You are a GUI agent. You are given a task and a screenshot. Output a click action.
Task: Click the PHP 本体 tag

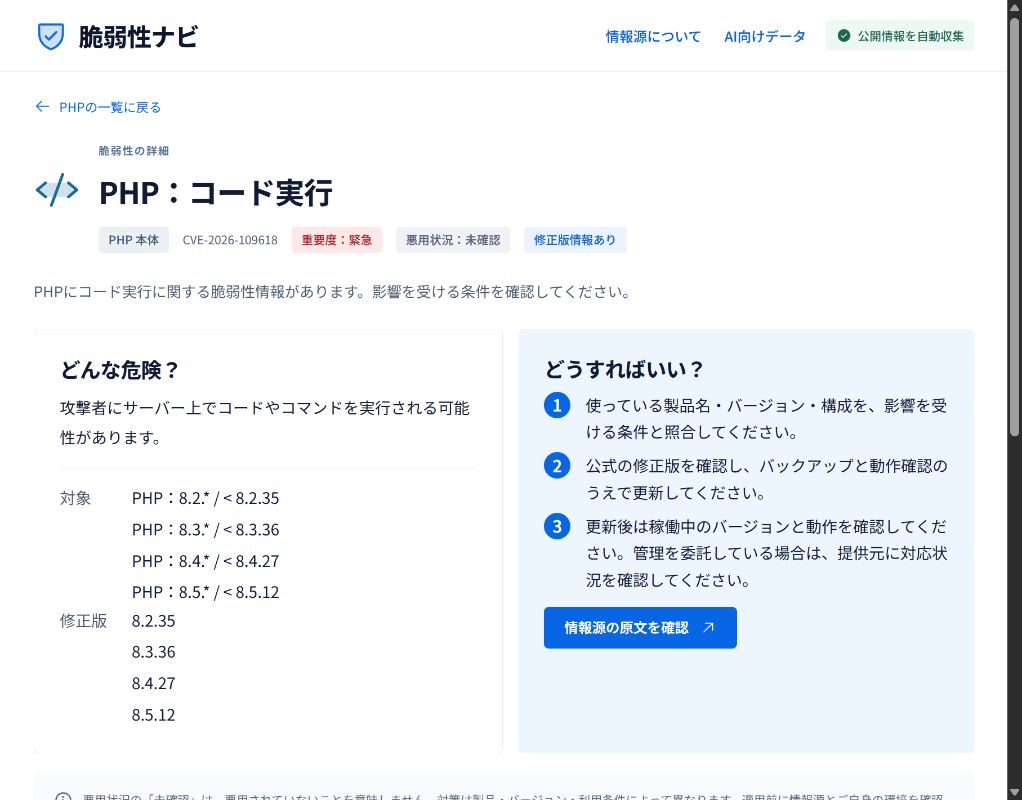(134, 240)
